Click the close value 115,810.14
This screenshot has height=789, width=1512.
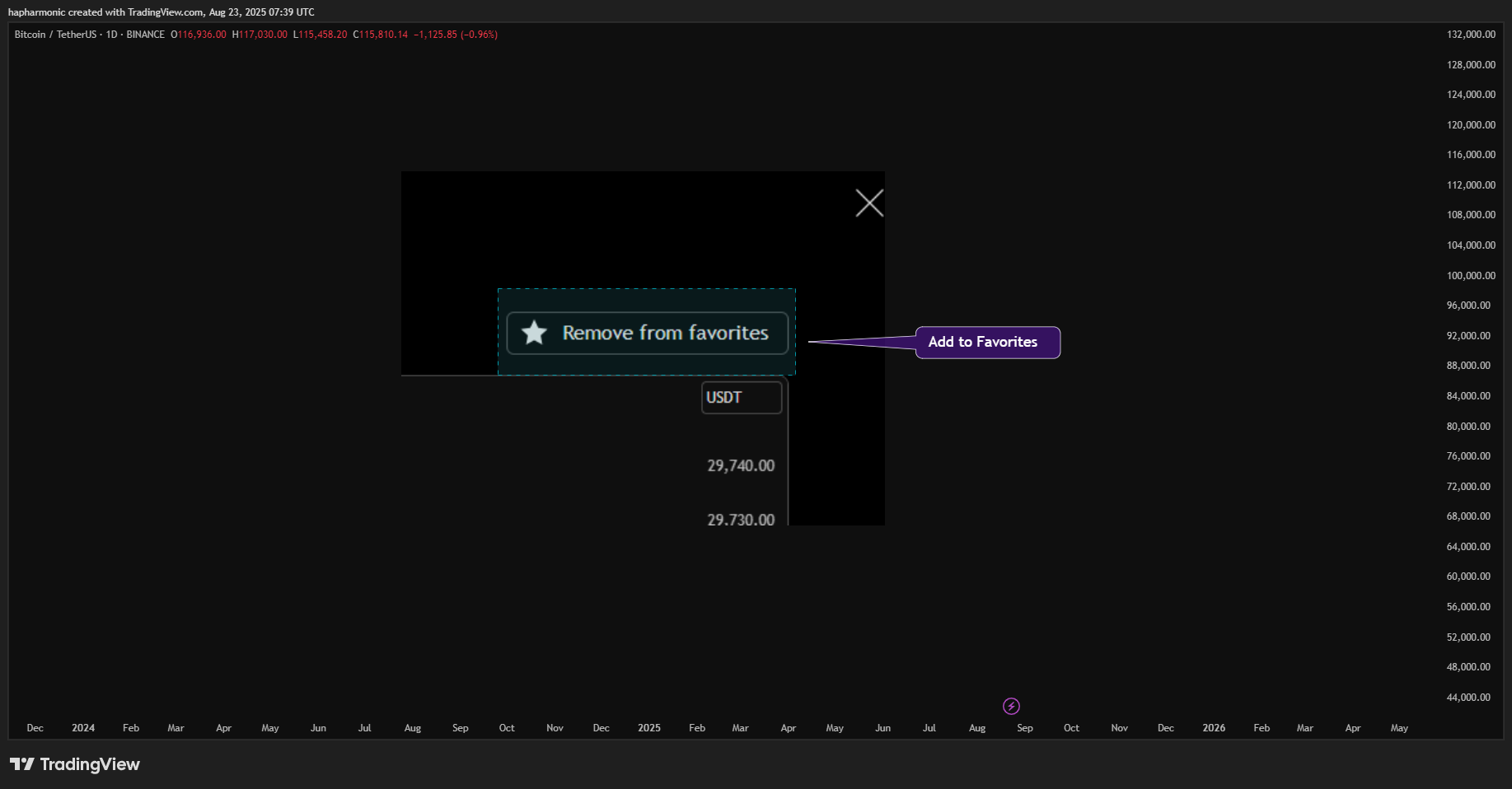pyautogui.click(x=383, y=35)
